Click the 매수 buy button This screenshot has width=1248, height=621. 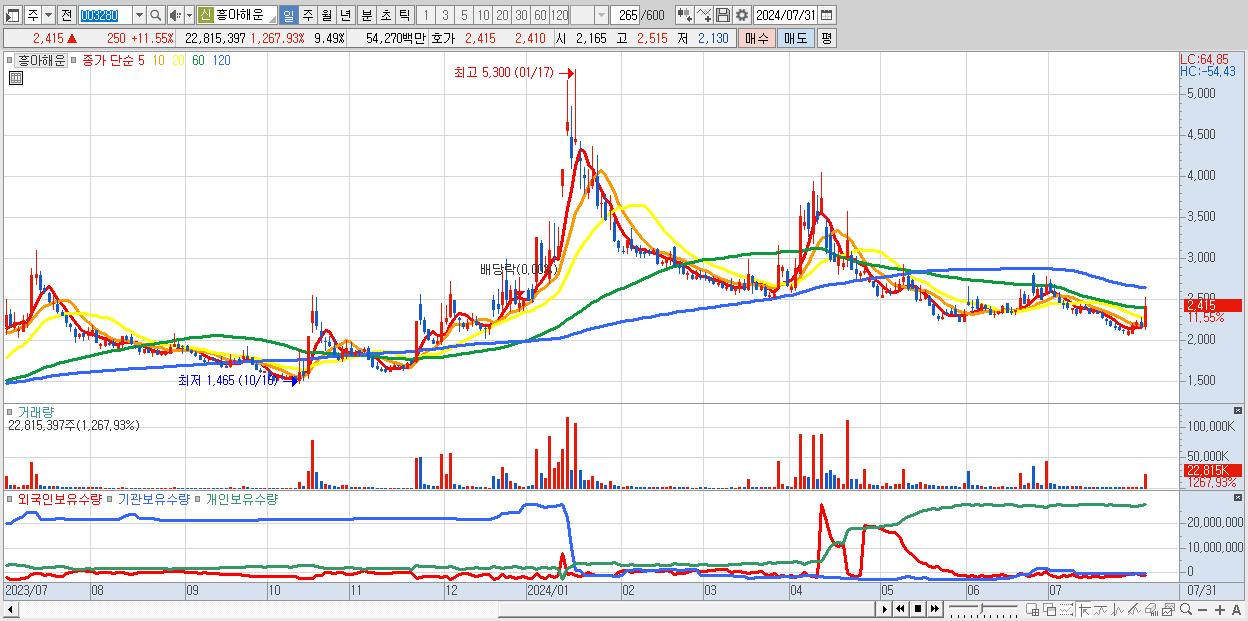click(757, 38)
